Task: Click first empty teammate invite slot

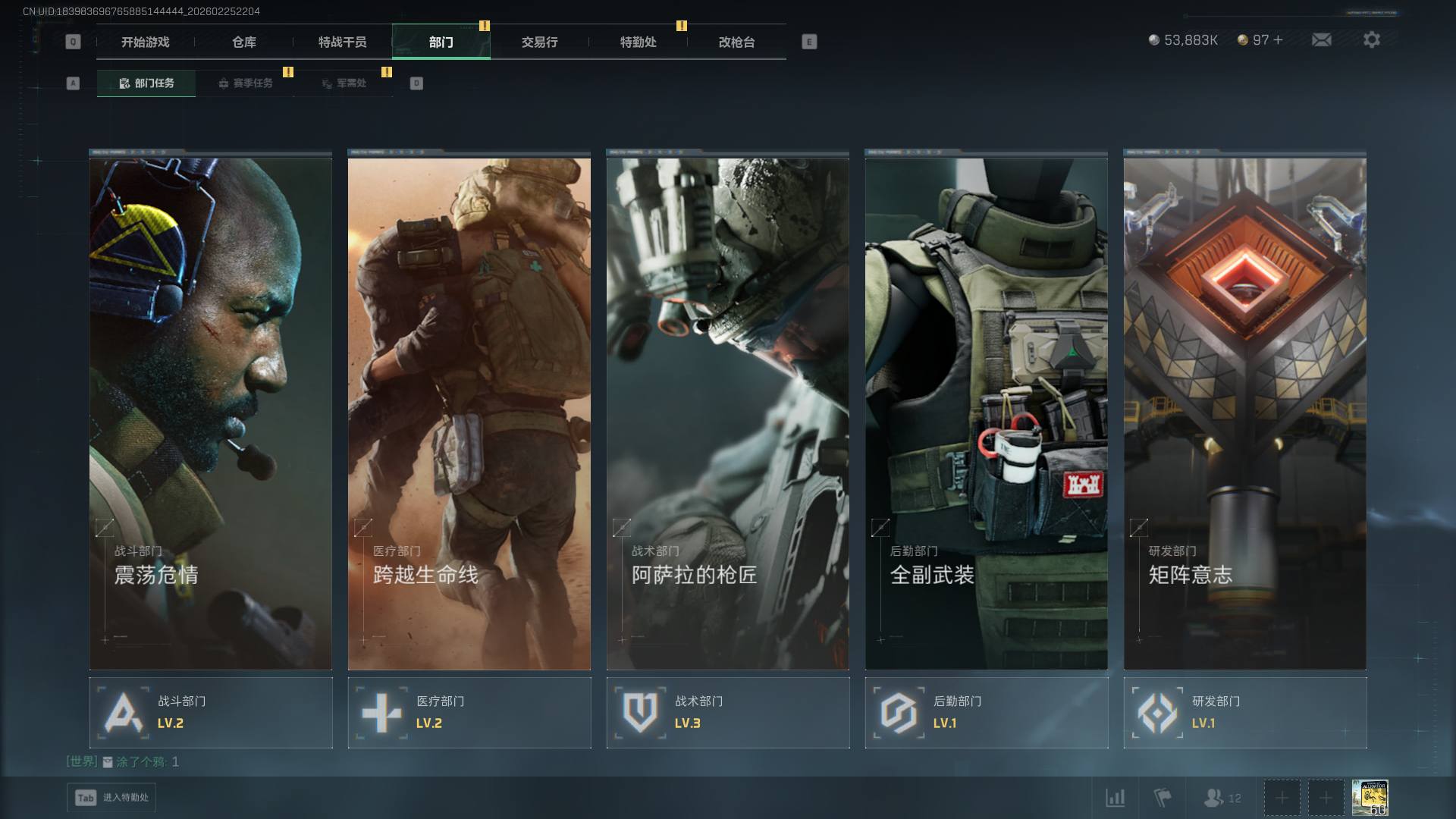Action: pos(1282,798)
